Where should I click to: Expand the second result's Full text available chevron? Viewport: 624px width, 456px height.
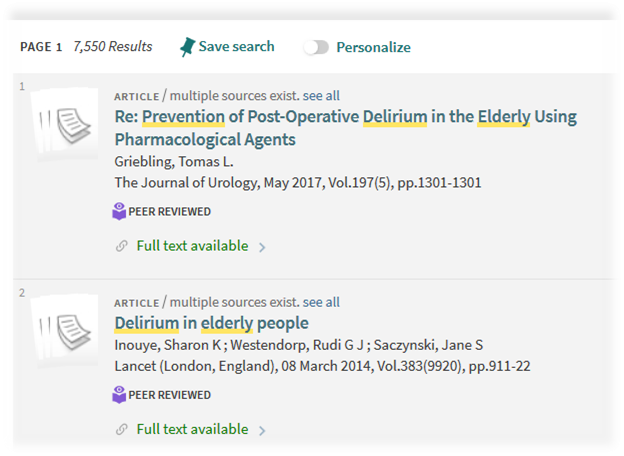[x=263, y=431]
